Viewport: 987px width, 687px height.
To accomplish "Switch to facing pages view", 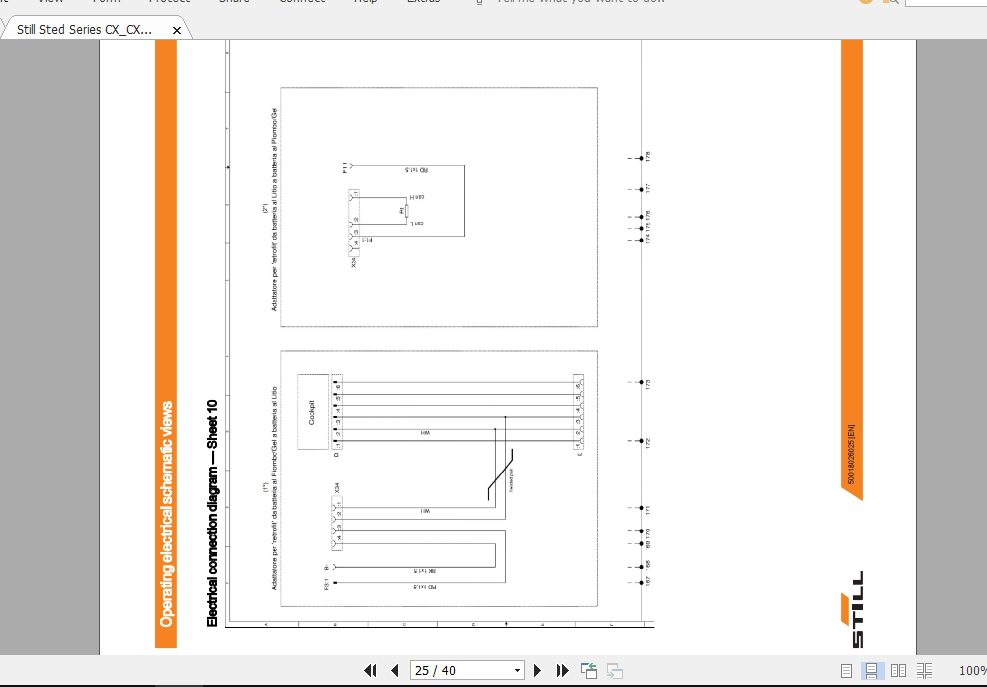I will click(x=898, y=671).
